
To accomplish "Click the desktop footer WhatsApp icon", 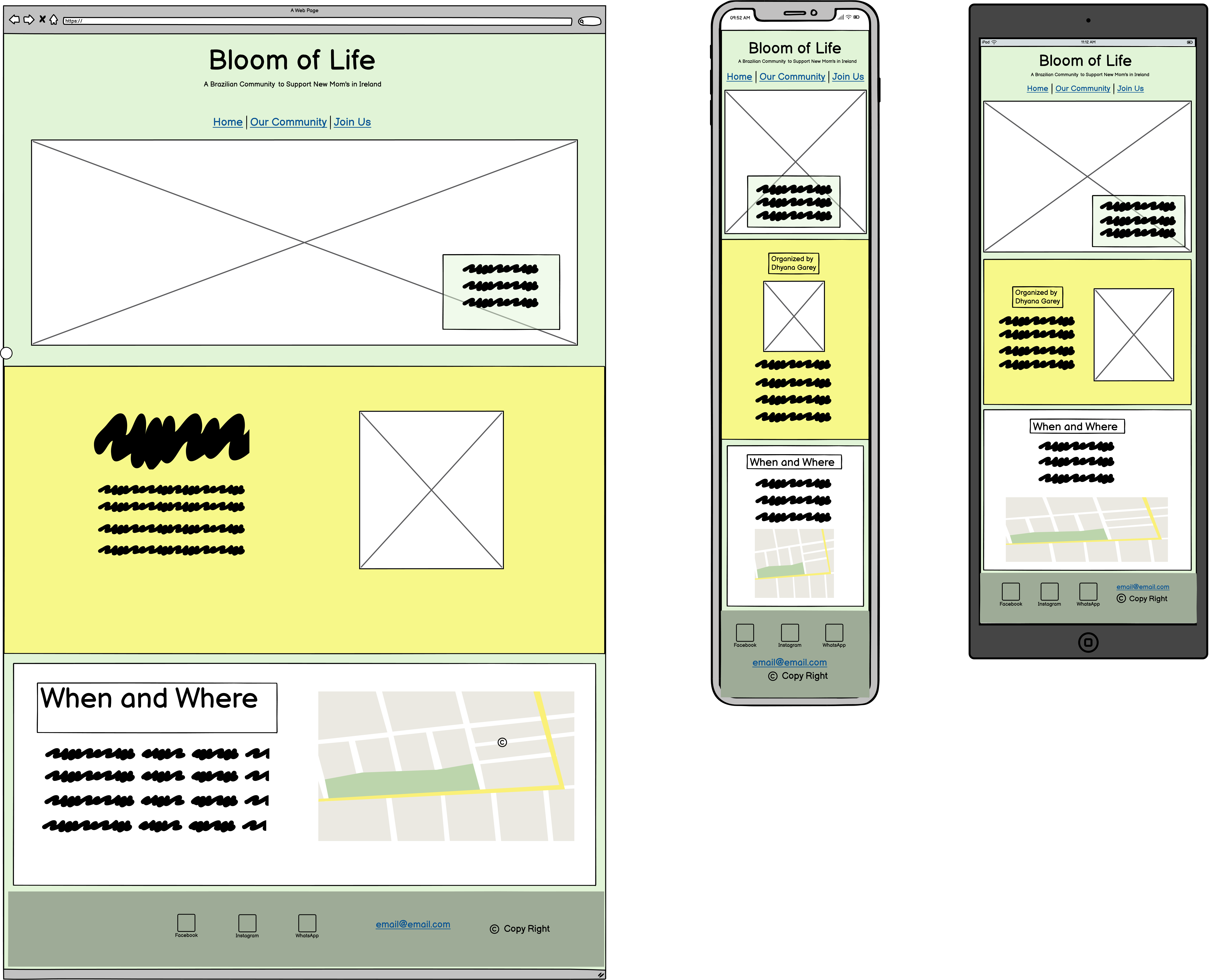I will pos(307,923).
